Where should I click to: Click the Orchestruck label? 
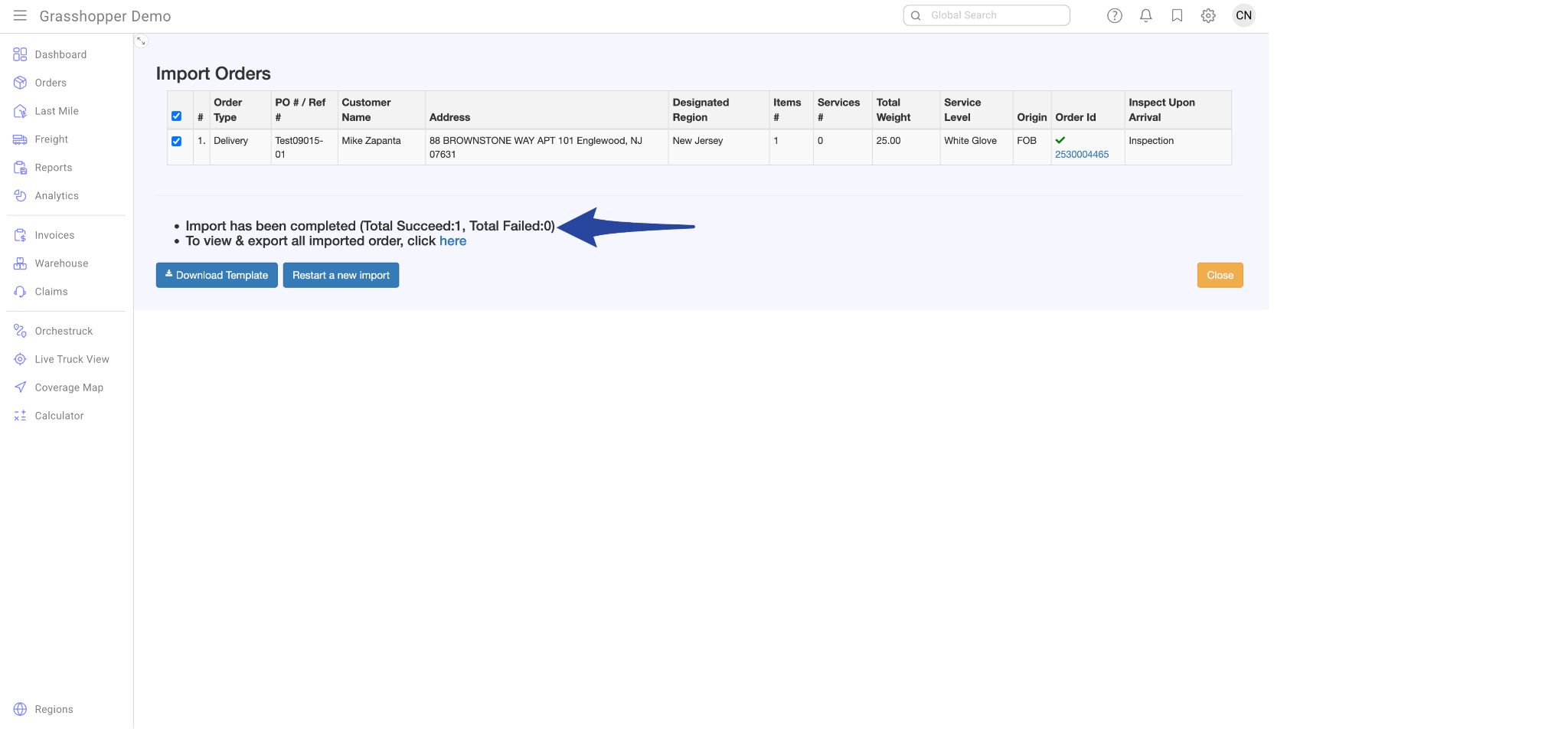click(64, 331)
